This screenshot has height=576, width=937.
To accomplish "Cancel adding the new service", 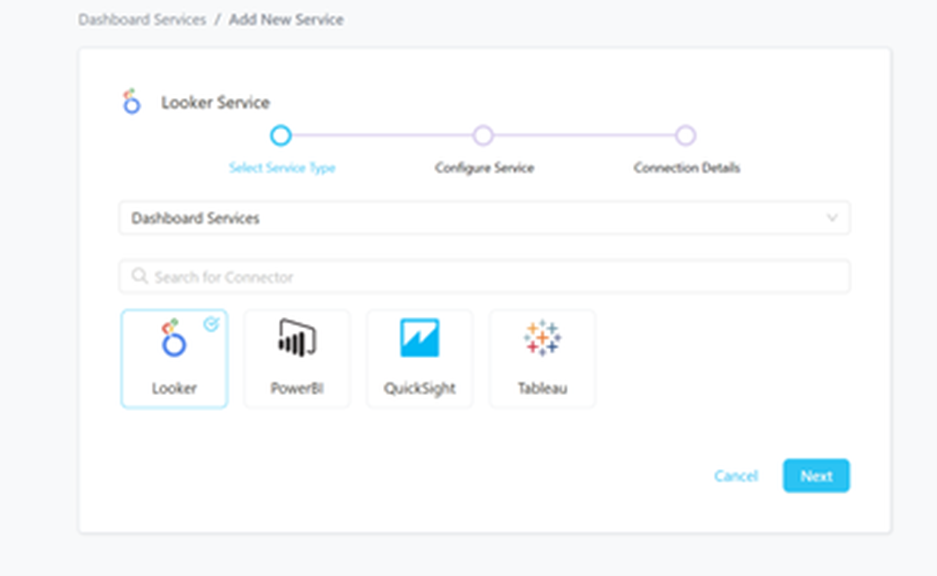I will (x=736, y=476).
